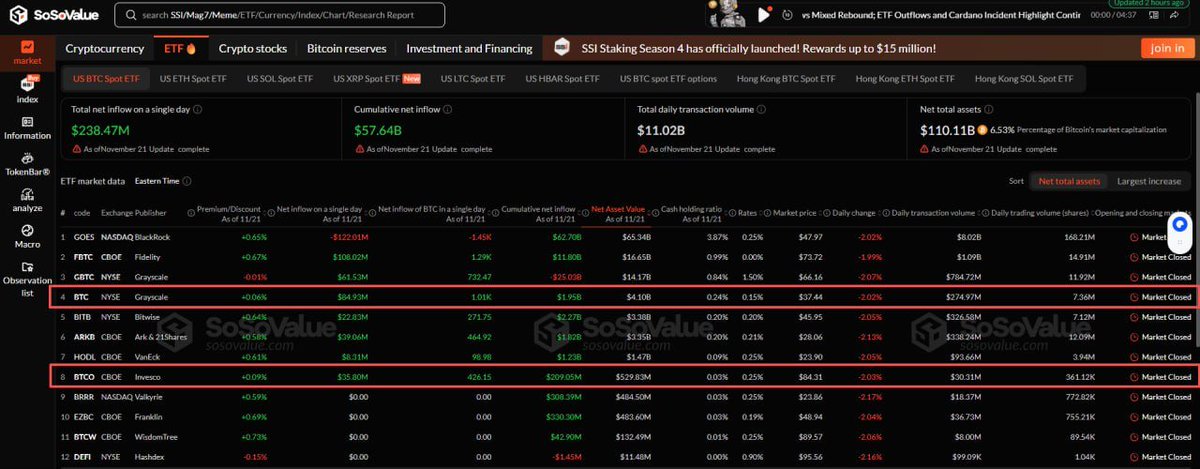Click the info icon beside Total net inflow
The image size is (1200, 469).
click(x=197, y=109)
